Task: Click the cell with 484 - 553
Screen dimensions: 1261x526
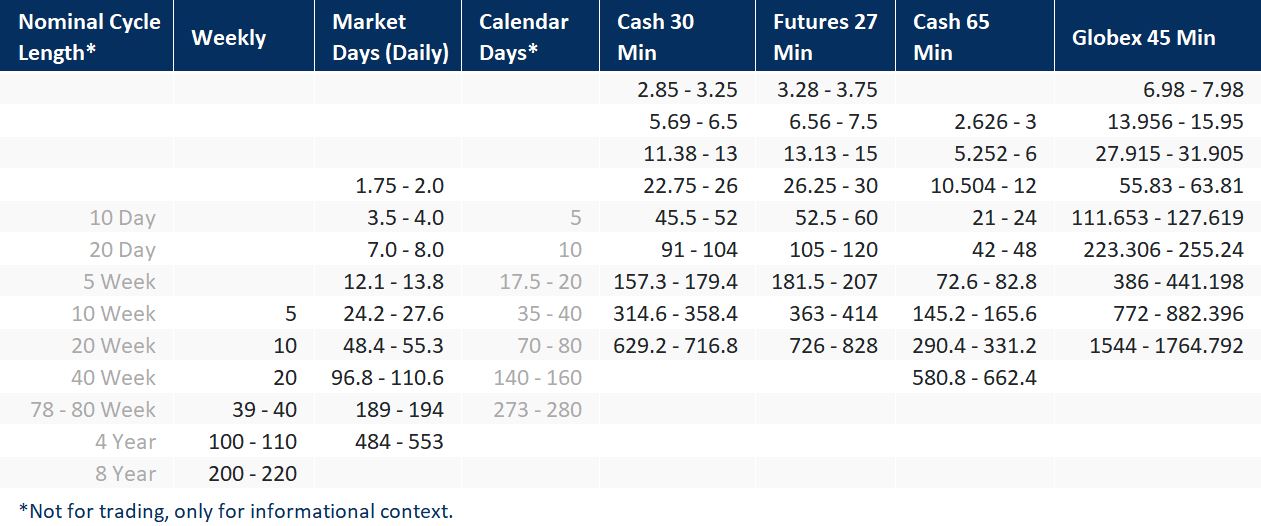Action: [399, 442]
